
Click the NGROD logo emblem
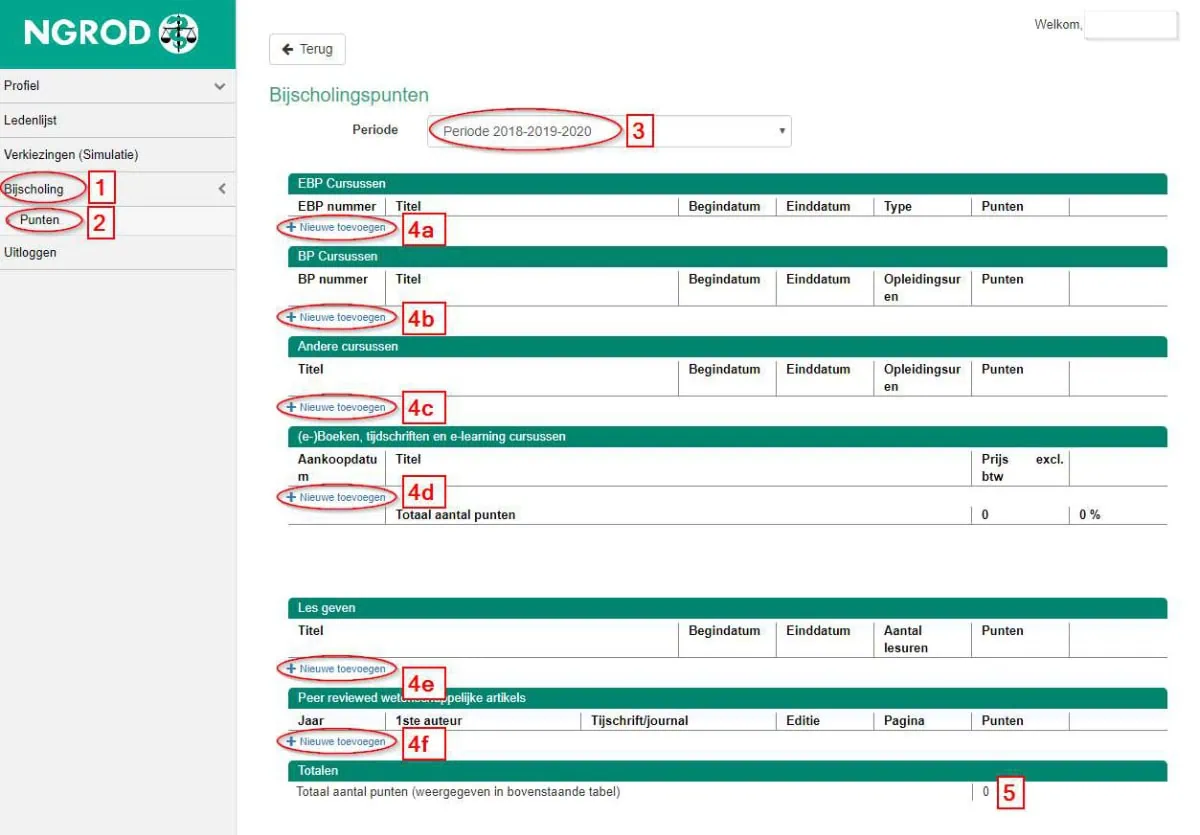[x=179, y=34]
